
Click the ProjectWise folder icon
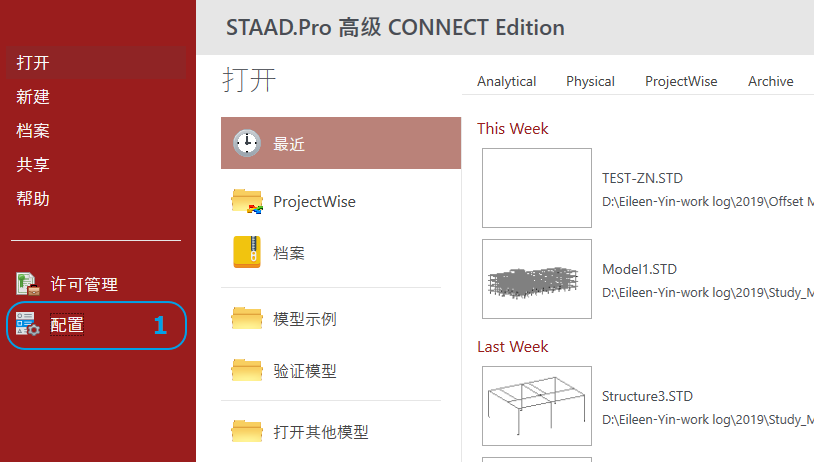(246, 201)
